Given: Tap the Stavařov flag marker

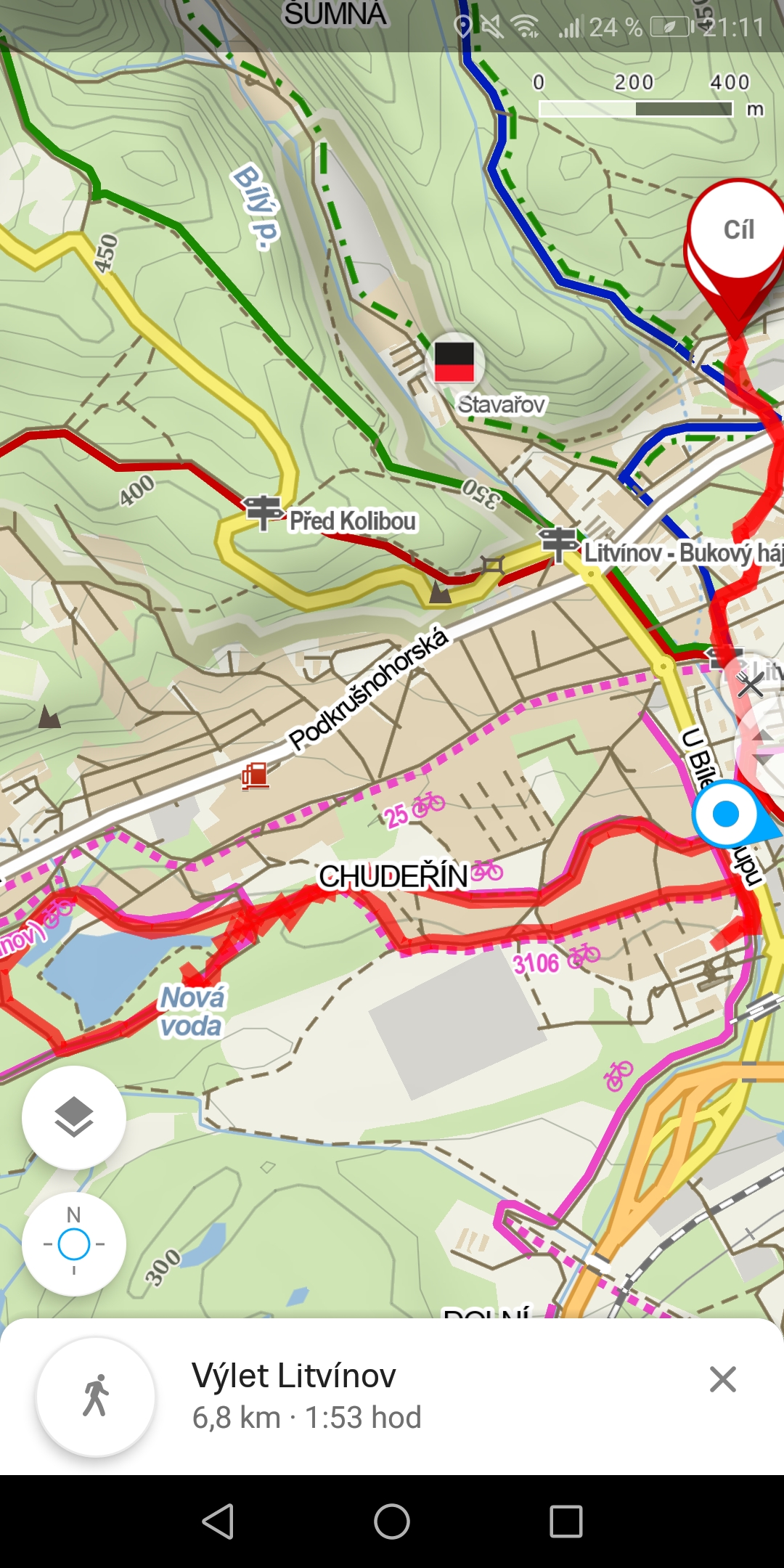Looking at the screenshot, I should 454,361.
